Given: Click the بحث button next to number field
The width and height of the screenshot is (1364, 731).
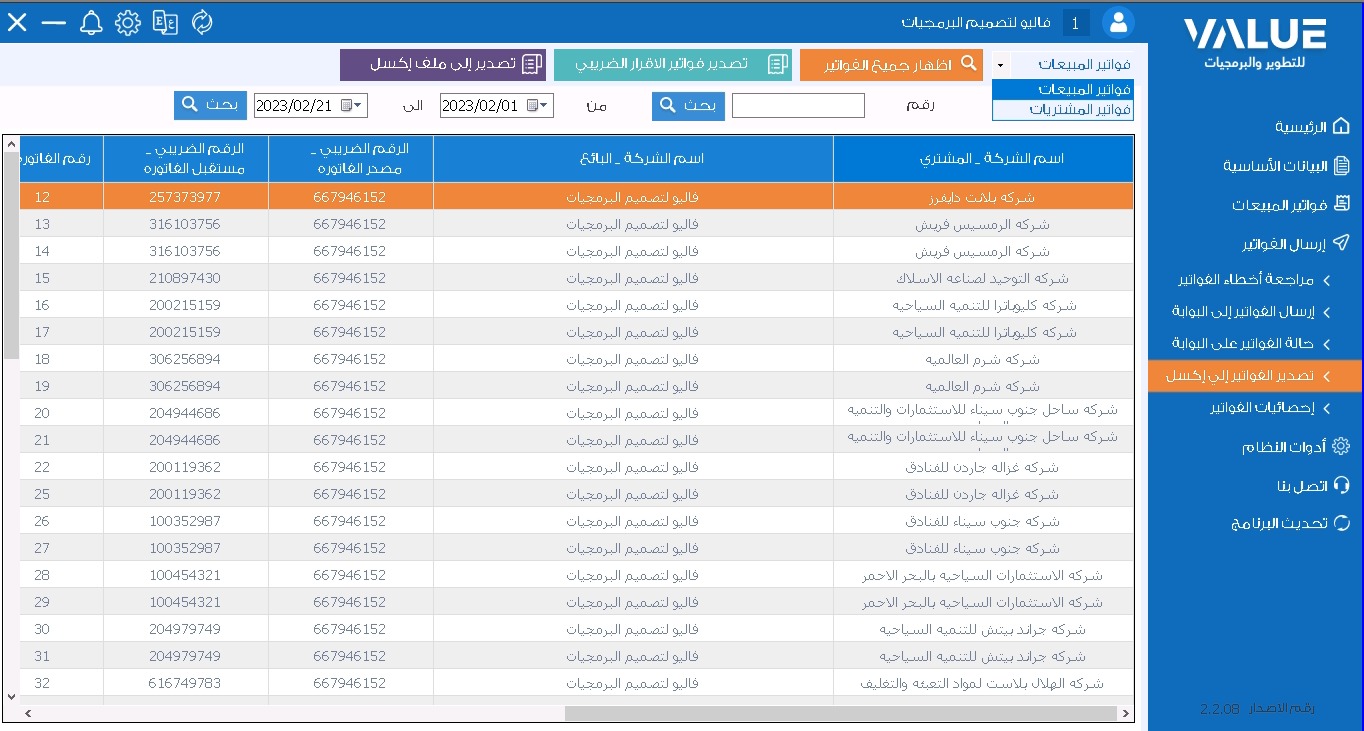Looking at the screenshot, I should (x=688, y=105).
